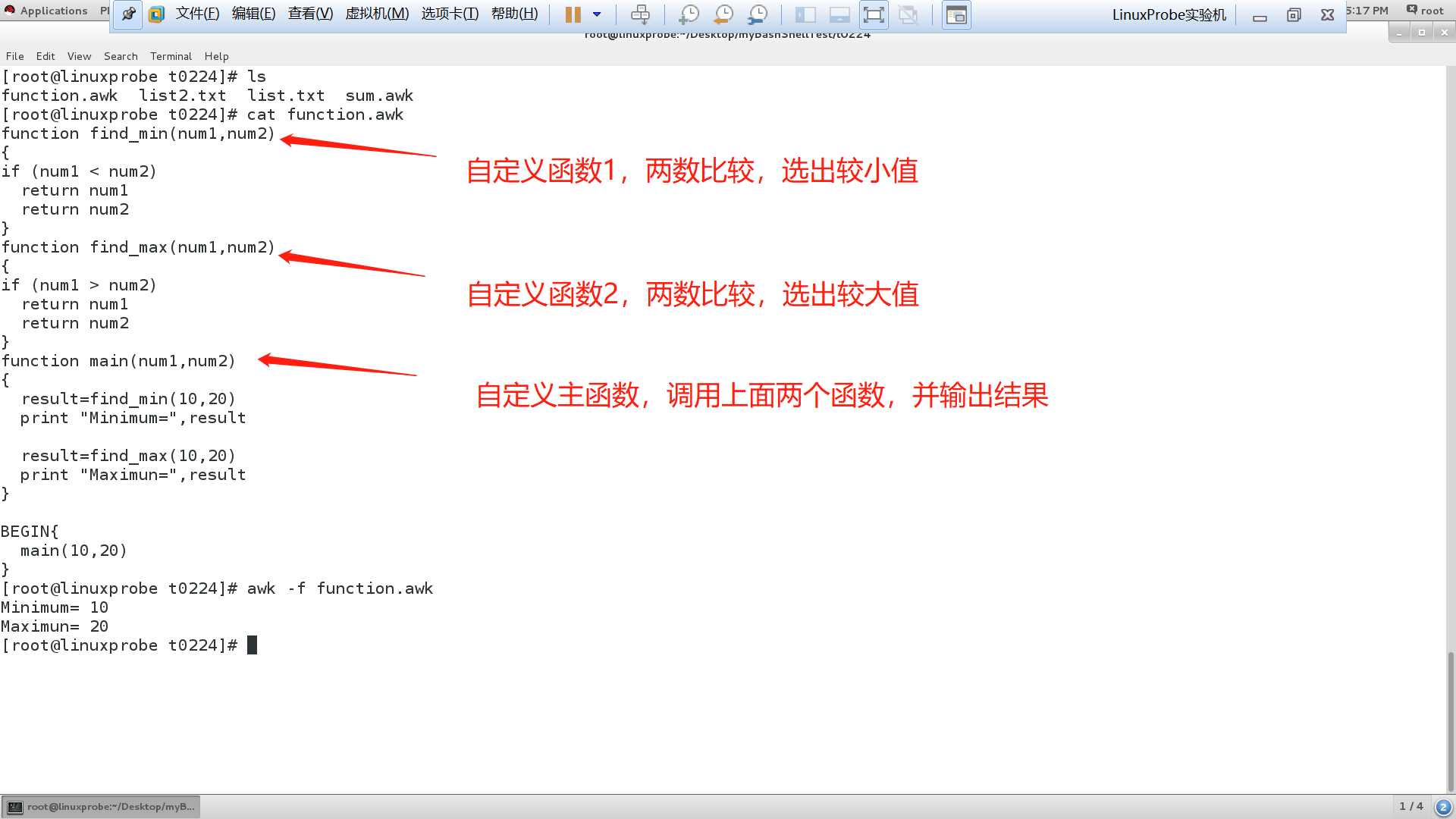Viewport: 1456px width, 819px height.
Task: Open the 选项卡(T) menu
Action: (450, 14)
